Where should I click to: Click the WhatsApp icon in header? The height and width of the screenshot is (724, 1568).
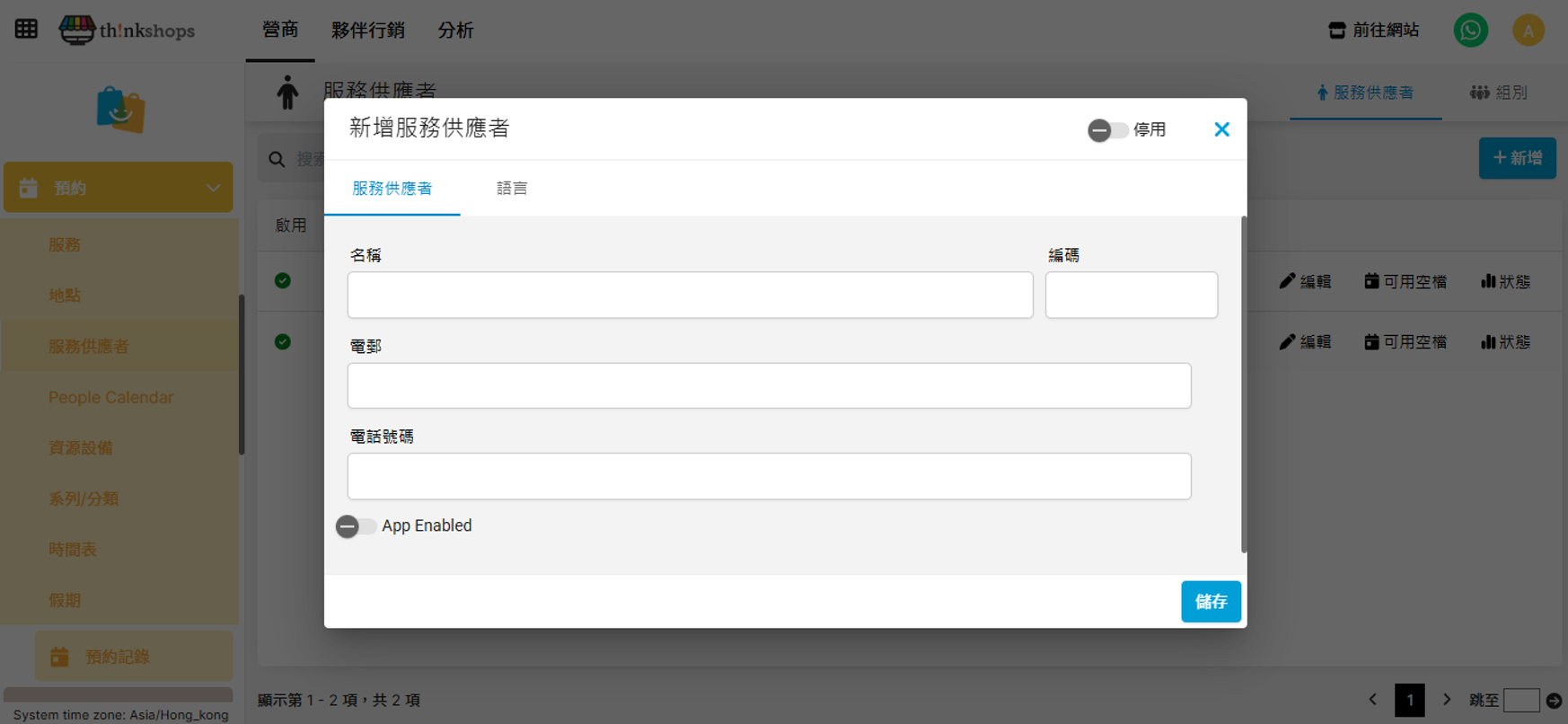[1470, 31]
